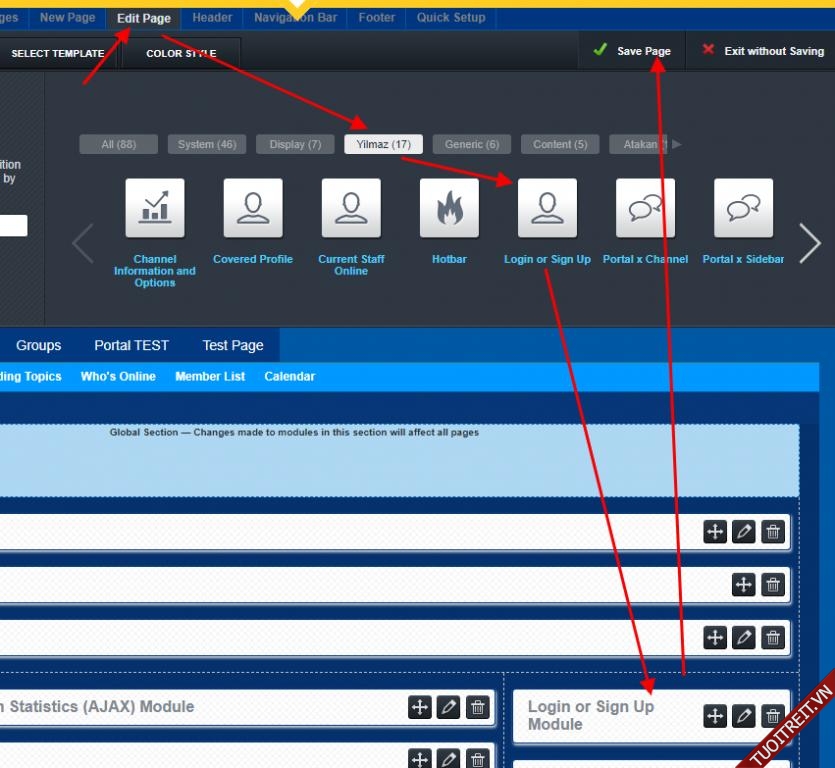Switch to the Header tab

[212, 17]
